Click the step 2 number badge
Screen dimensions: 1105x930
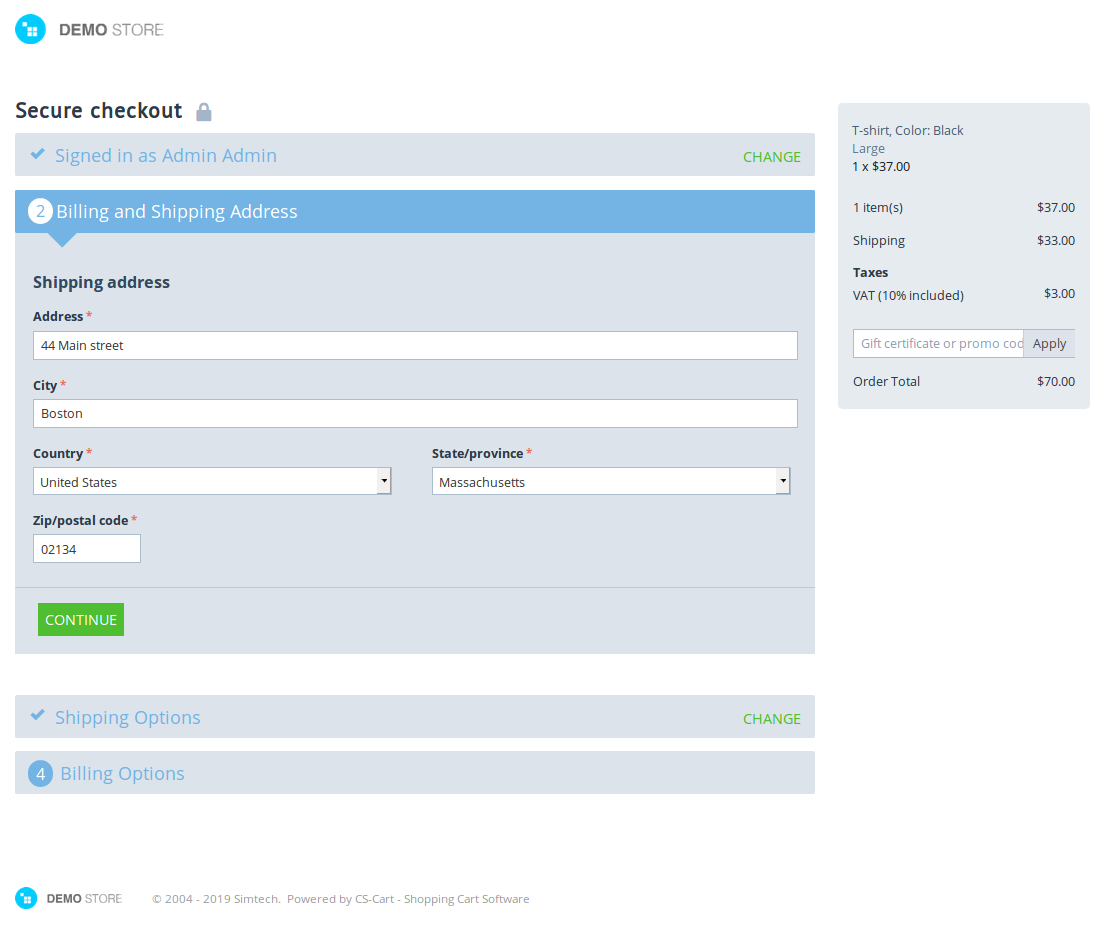tap(40, 211)
